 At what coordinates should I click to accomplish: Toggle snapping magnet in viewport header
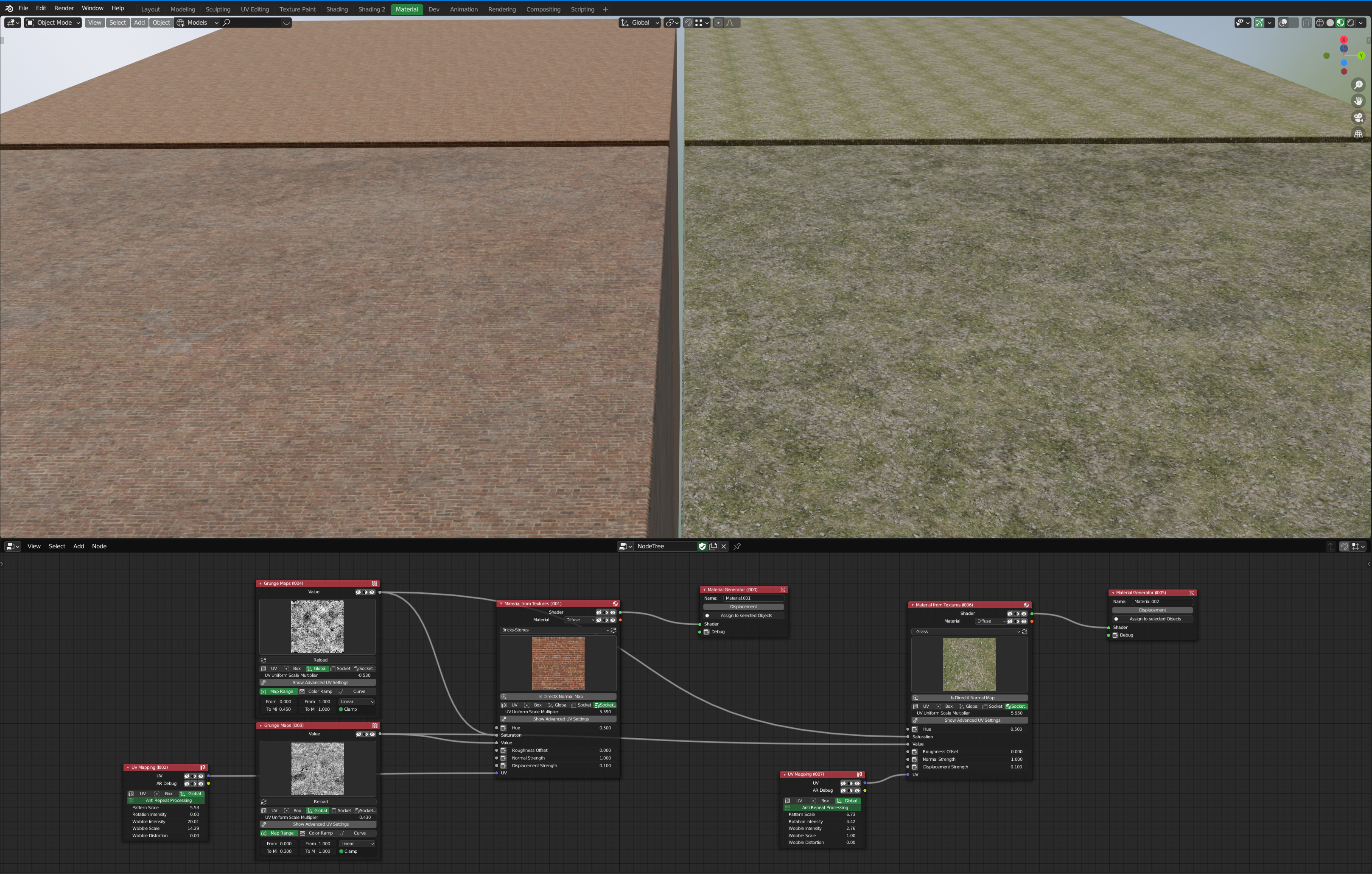tap(688, 23)
